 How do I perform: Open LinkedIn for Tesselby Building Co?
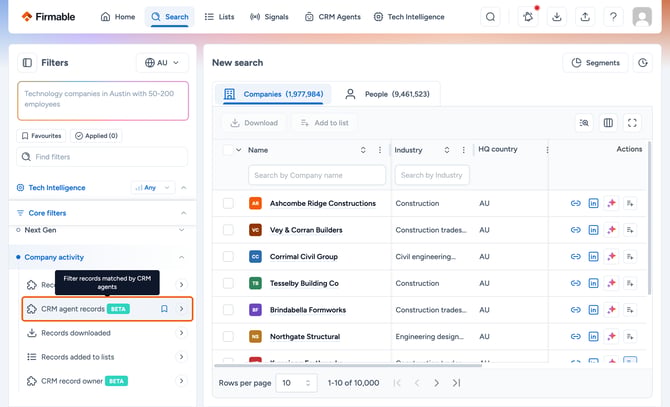594,283
